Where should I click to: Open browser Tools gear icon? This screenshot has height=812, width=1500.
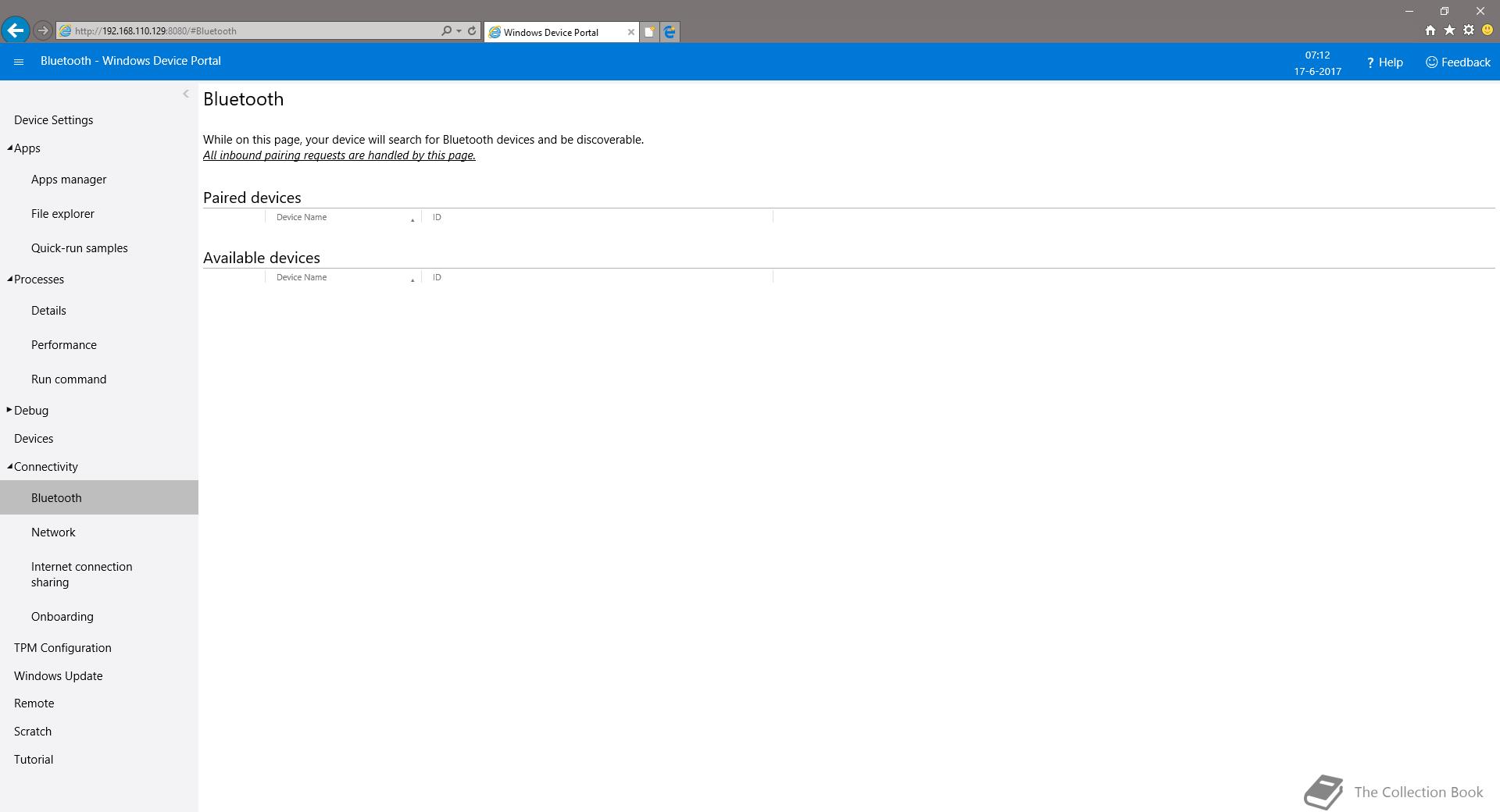click(x=1469, y=30)
